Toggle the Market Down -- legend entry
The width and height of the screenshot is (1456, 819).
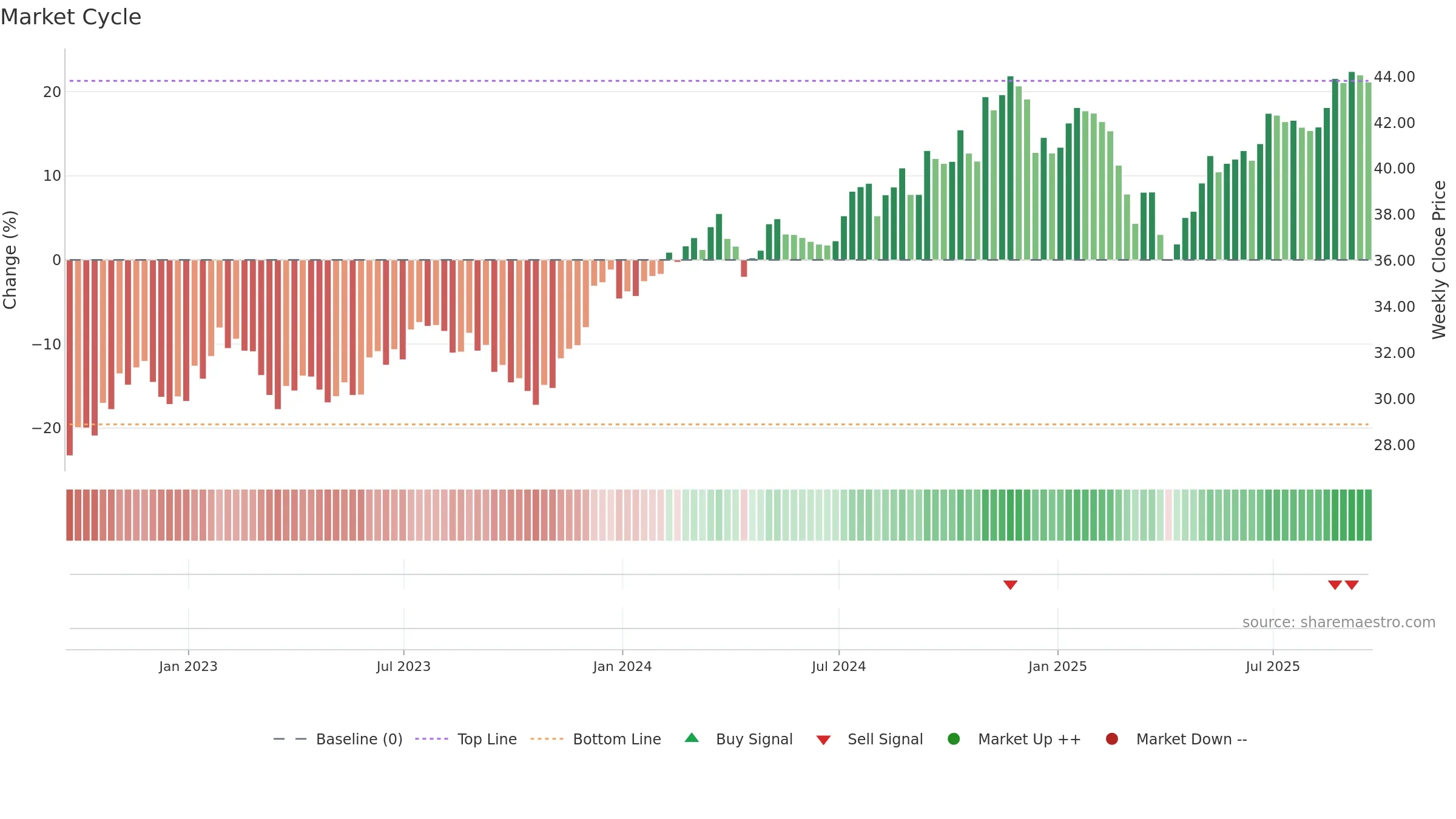[x=1176, y=739]
